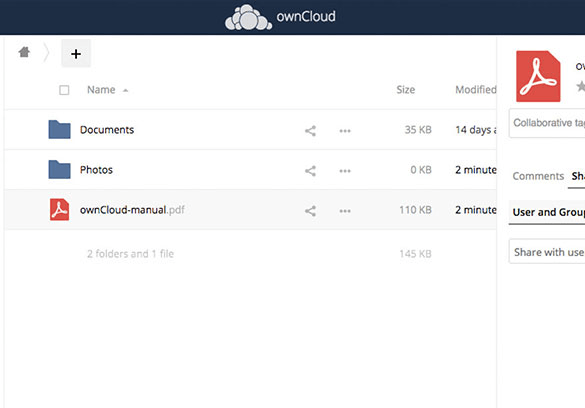Focus the Collaborative tags field
Screen dimensions: 585x408
(547, 123)
